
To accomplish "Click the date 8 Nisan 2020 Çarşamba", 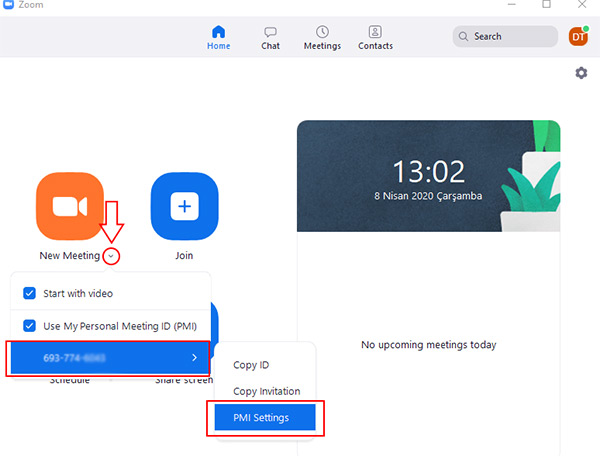I will pos(428,196).
